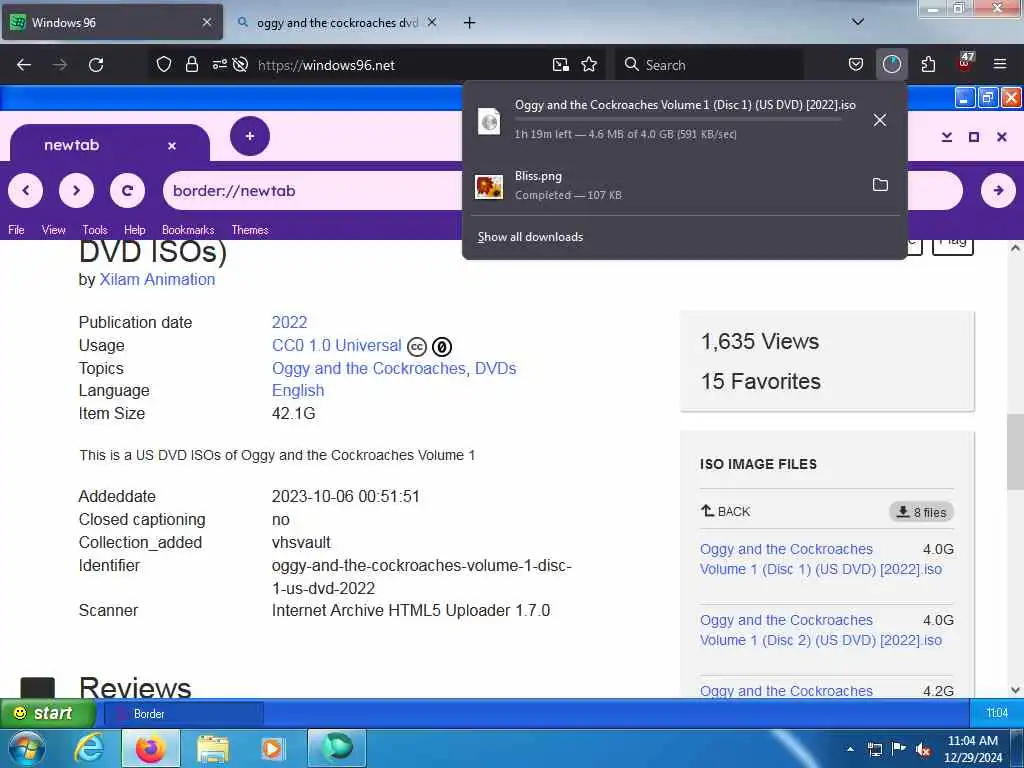Download all 8 files
Image resolution: width=1024 pixels, height=768 pixels.
point(921,512)
